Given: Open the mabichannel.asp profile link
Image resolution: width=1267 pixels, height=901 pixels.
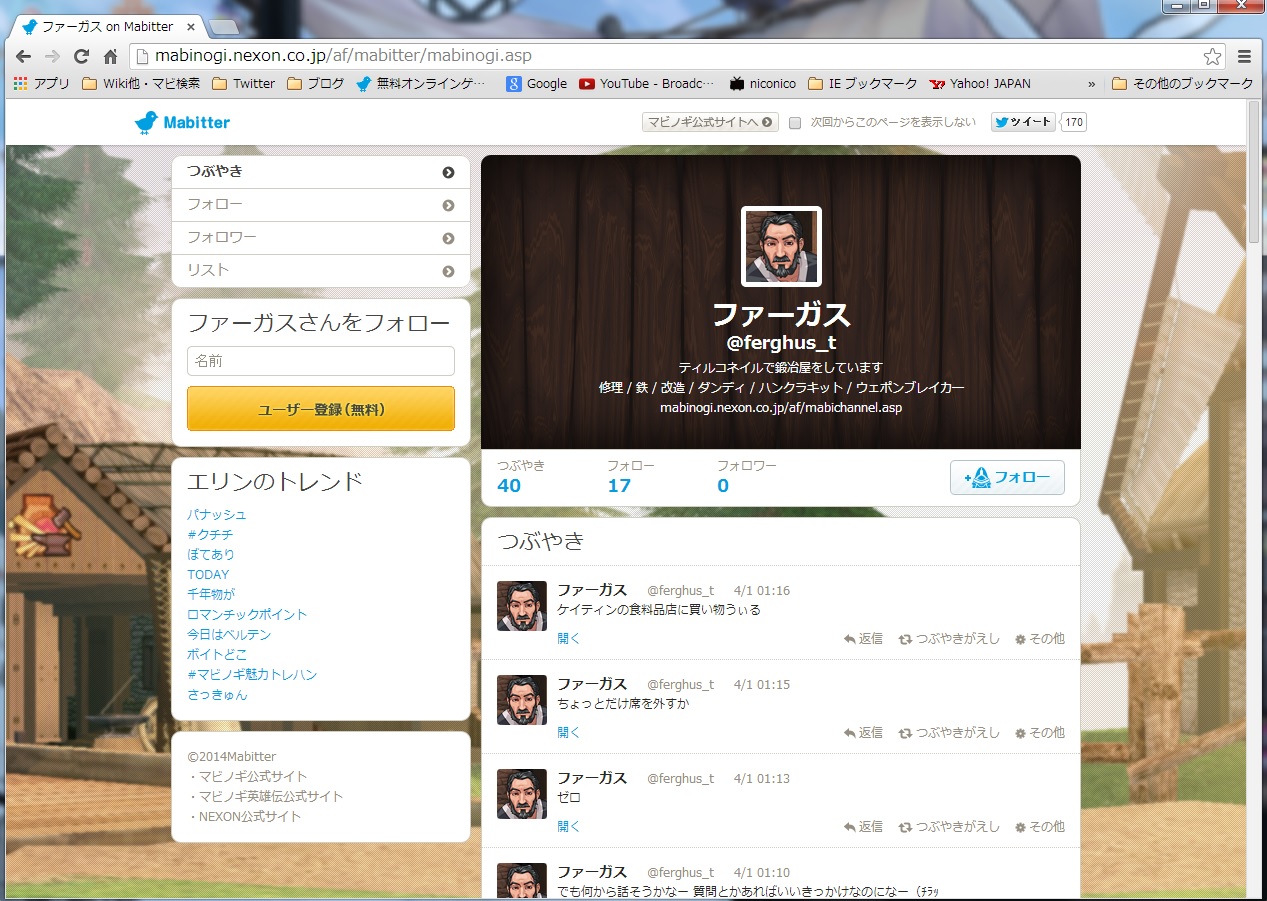Looking at the screenshot, I should click(x=781, y=407).
